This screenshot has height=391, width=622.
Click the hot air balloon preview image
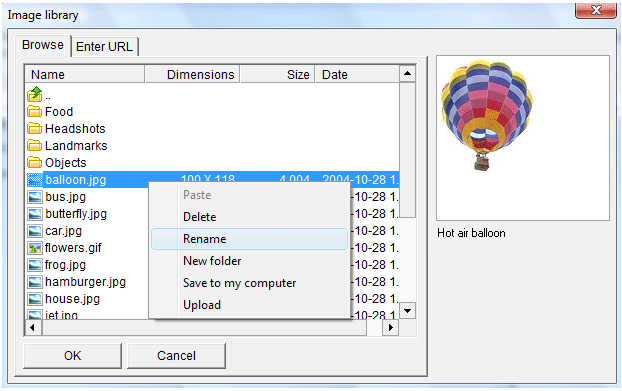click(x=487, y=115)
